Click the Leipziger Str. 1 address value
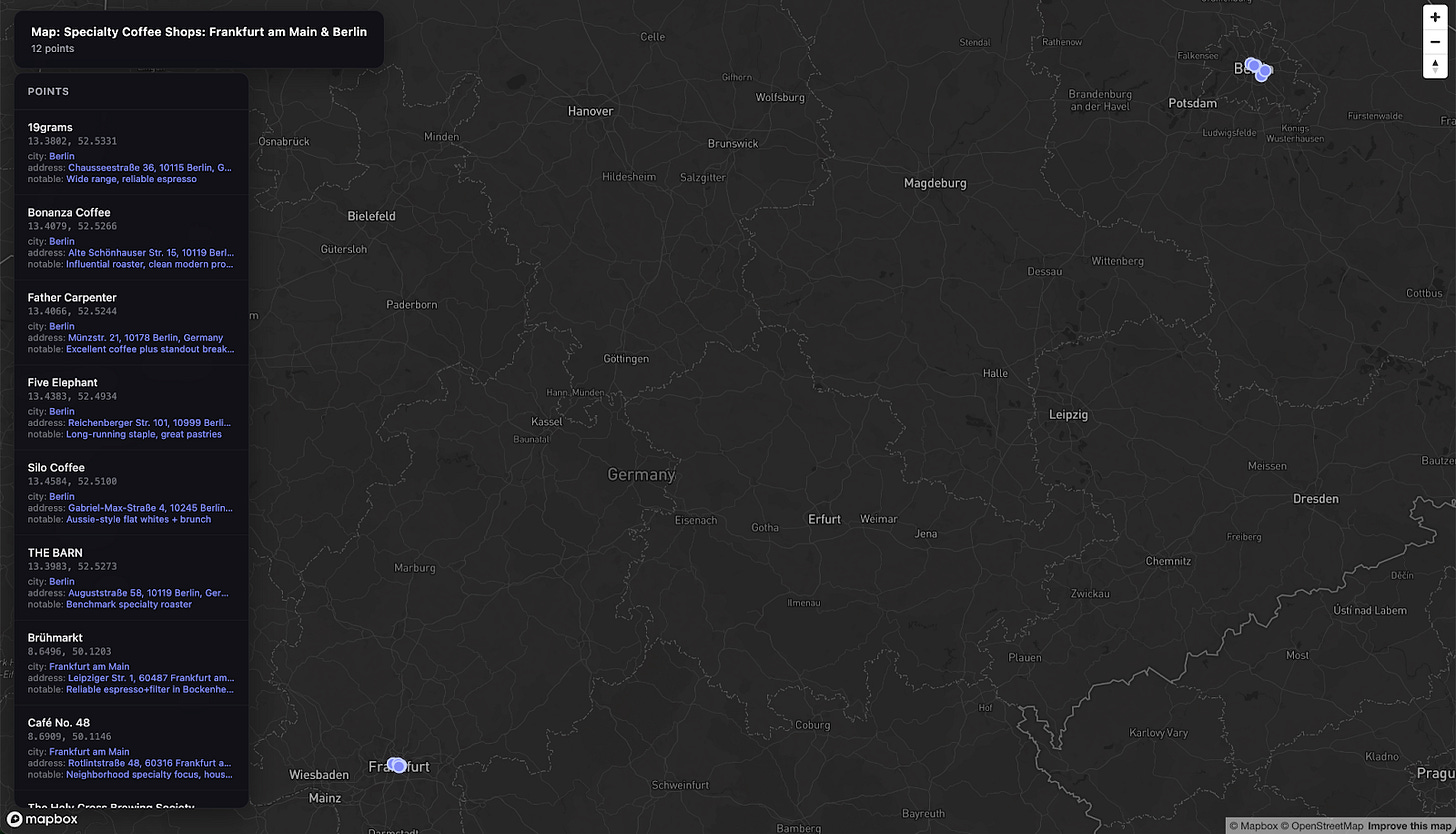 click(151, 678)
